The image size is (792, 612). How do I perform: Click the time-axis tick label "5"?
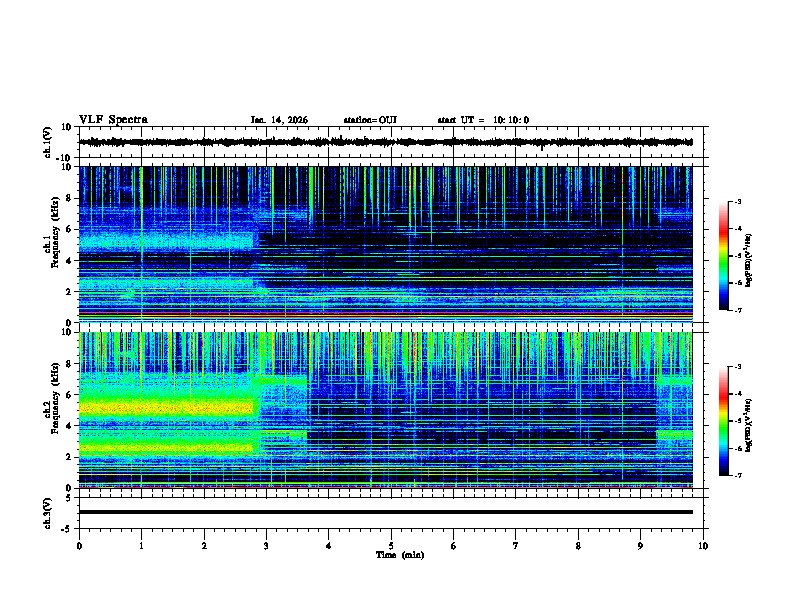click(x=391, y=546)
